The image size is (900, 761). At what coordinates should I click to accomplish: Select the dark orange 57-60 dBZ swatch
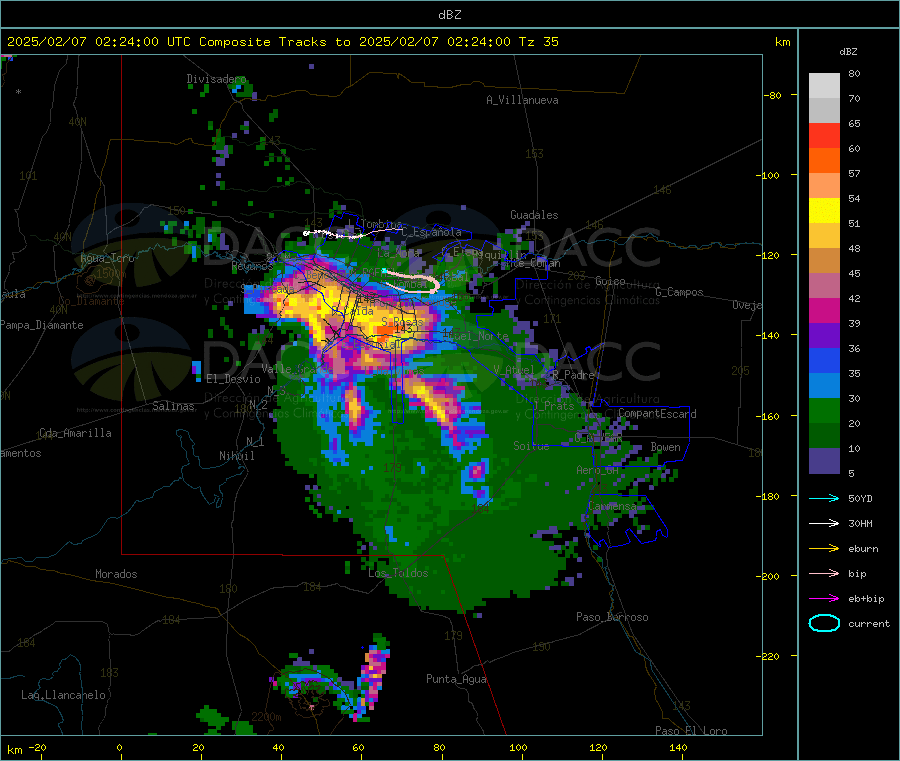824,161
